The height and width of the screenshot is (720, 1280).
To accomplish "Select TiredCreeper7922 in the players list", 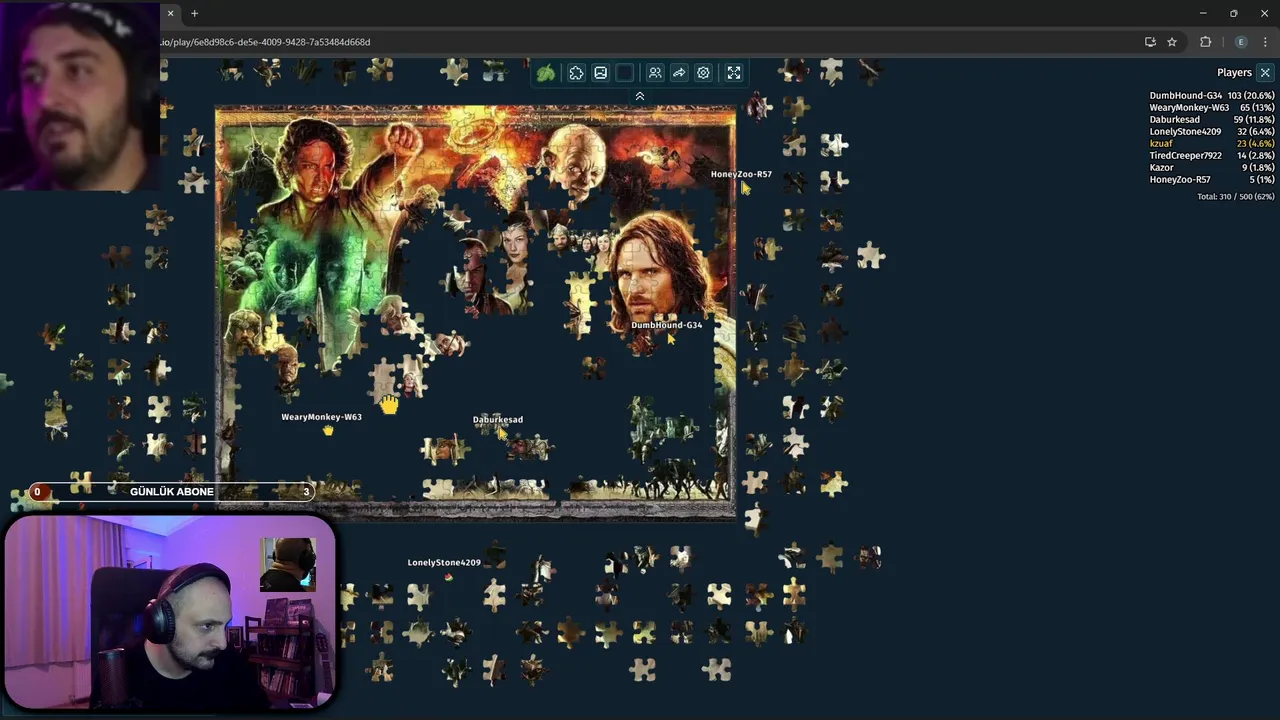I will [1212, 156].
